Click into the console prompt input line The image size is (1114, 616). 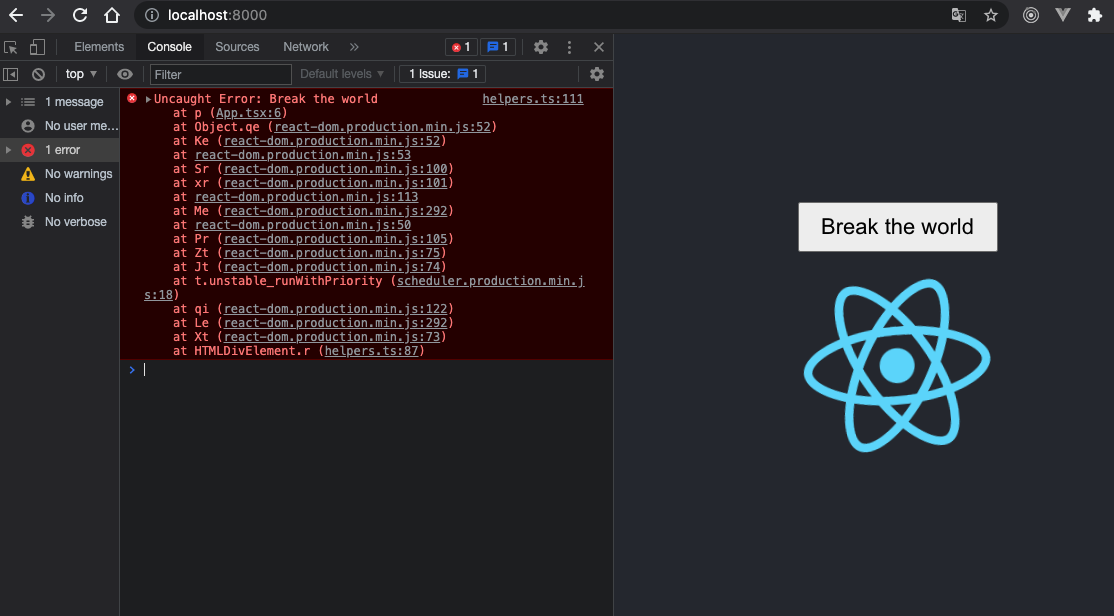[377, 369]
